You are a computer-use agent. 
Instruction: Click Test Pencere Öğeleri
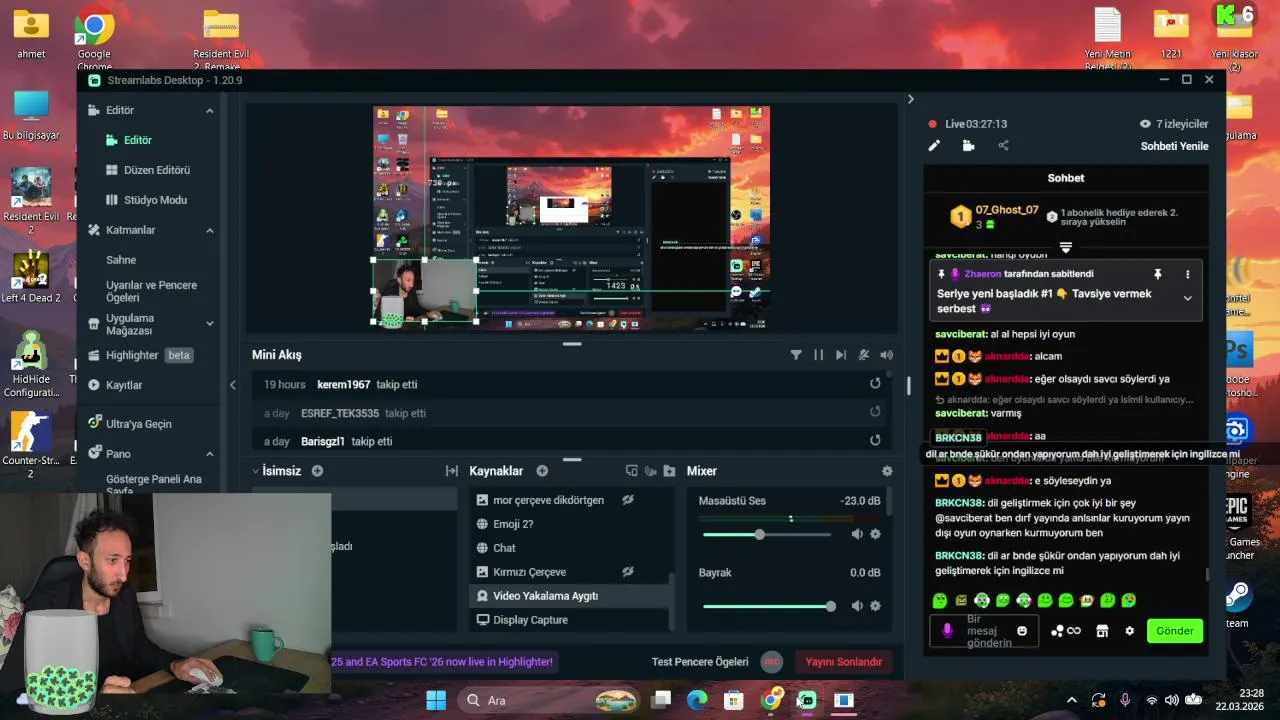coord(700,662)
